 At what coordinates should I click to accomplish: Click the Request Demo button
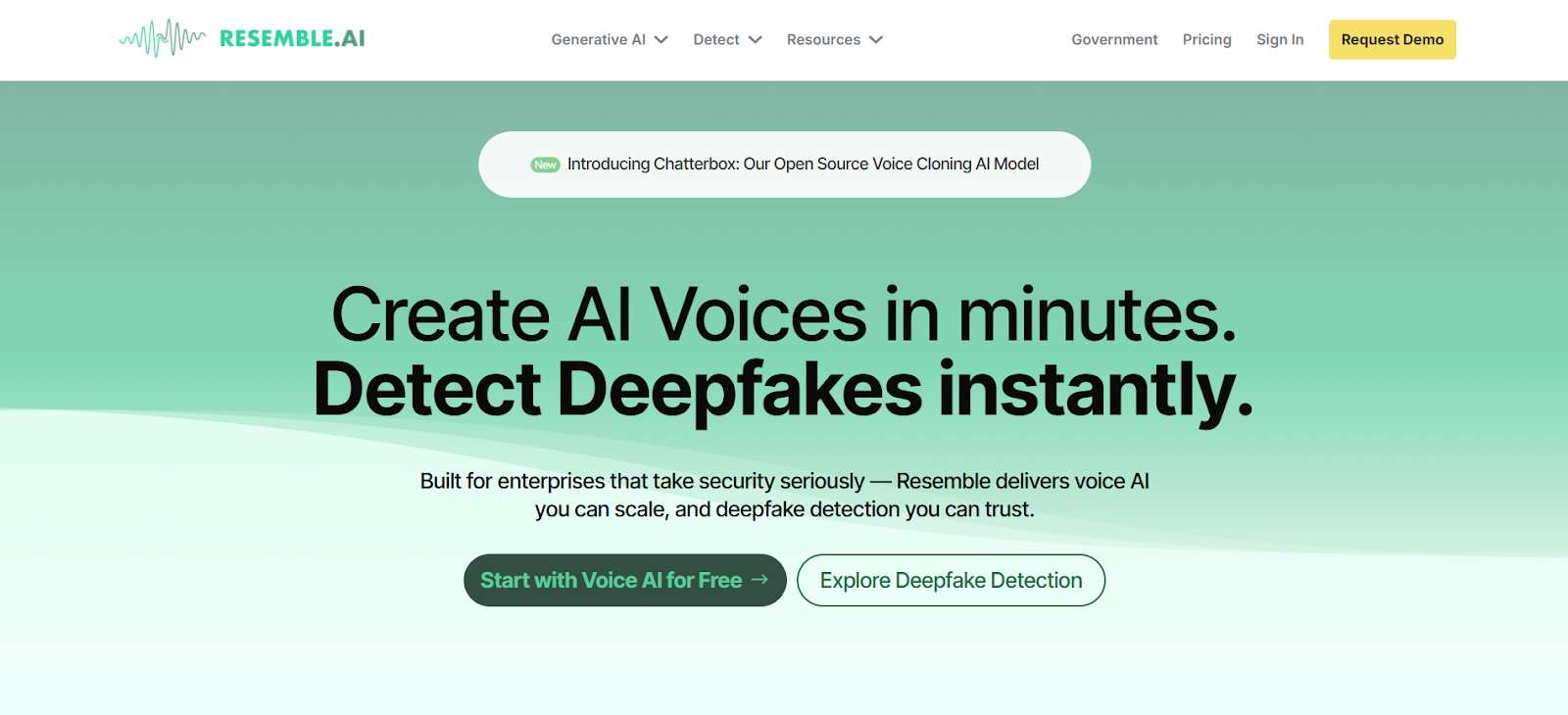[x=1393, y=39]
